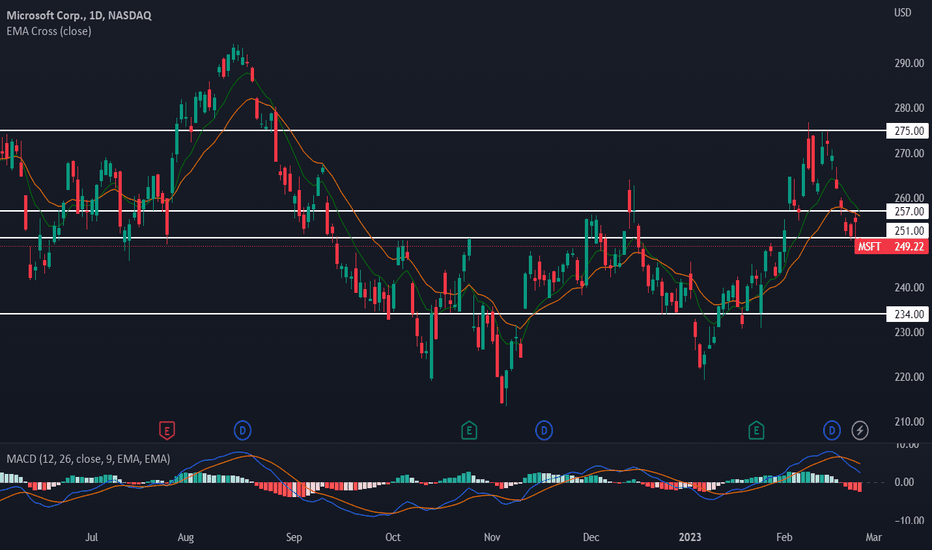Click the MSFT 249.22 current price tag

(x=892, y=247)
